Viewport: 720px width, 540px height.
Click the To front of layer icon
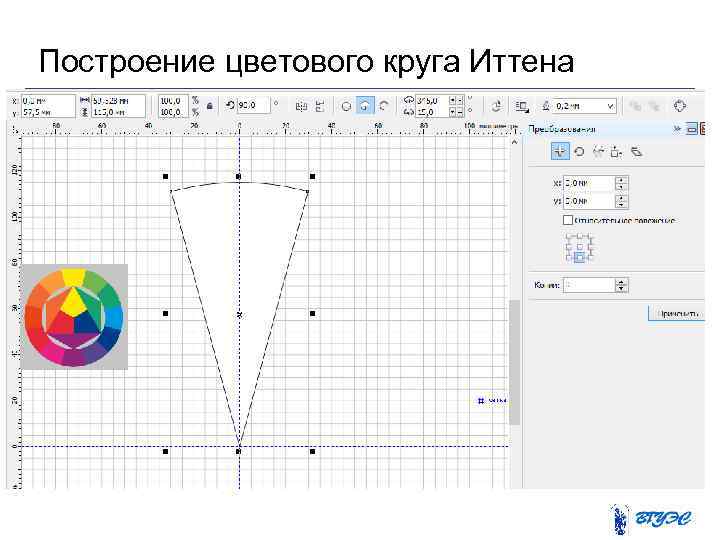coord(636,107)
